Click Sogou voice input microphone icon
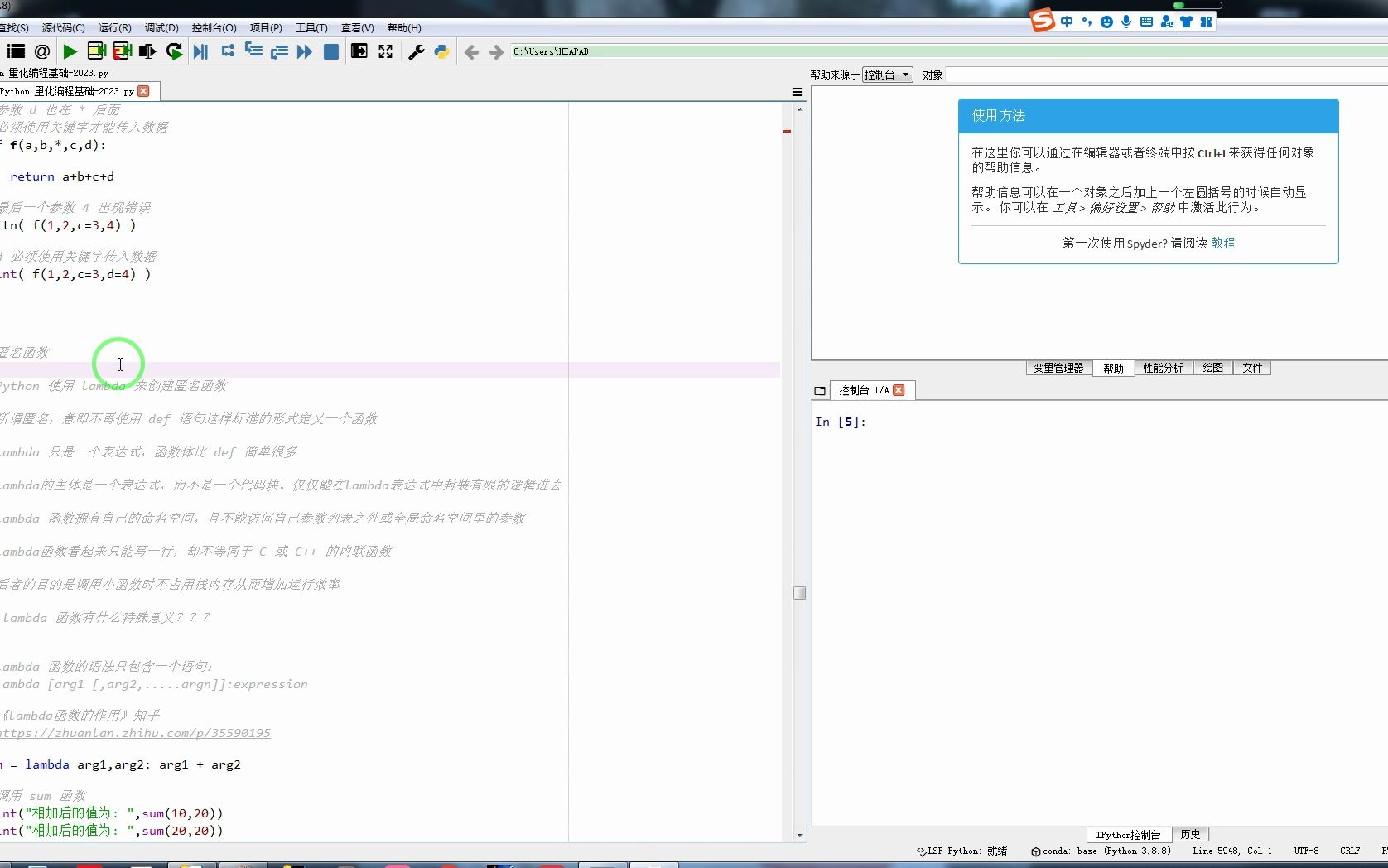Image resolution: width=1388 pixels, height=868 pixels. (1126, 22)
